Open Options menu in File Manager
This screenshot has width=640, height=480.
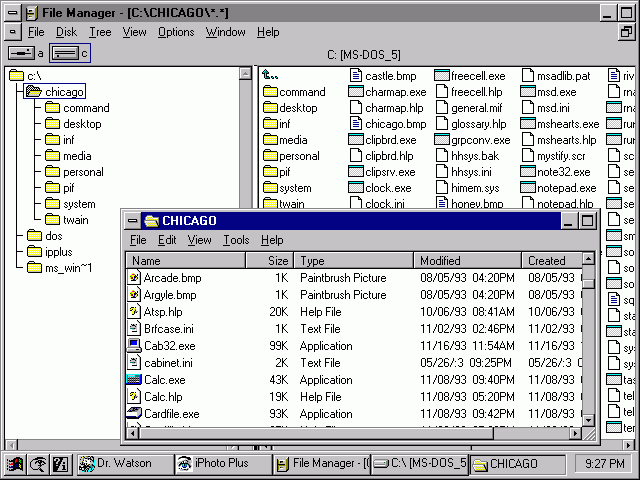point(176,32)
